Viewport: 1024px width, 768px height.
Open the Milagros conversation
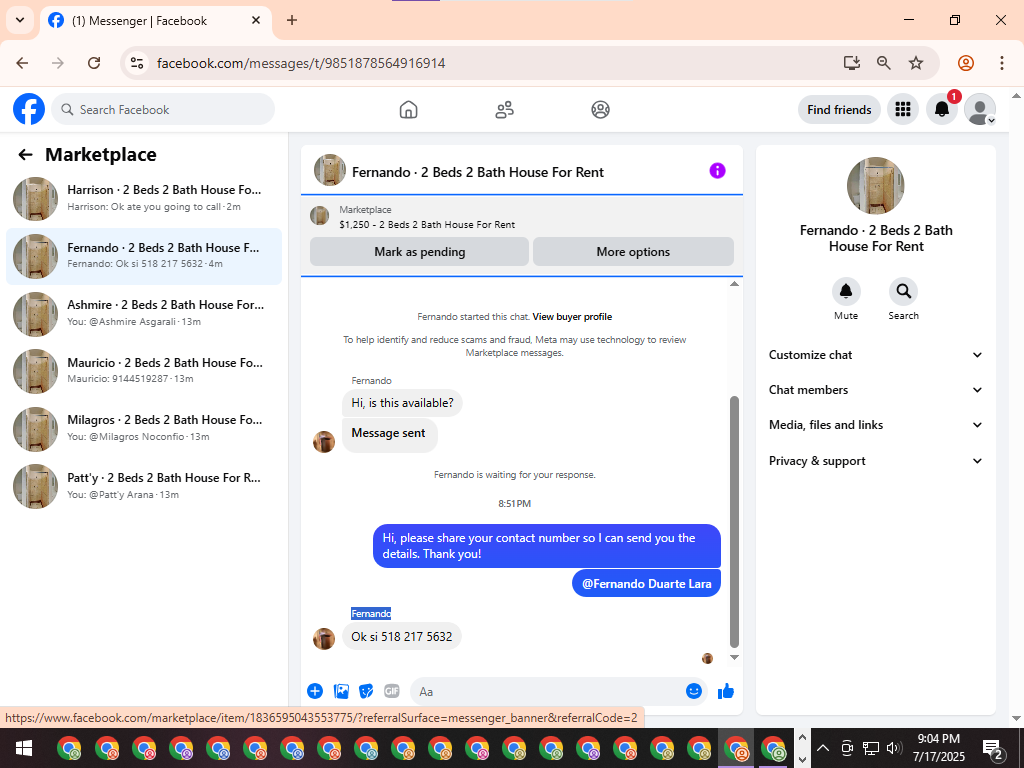(x=144, y=428)
